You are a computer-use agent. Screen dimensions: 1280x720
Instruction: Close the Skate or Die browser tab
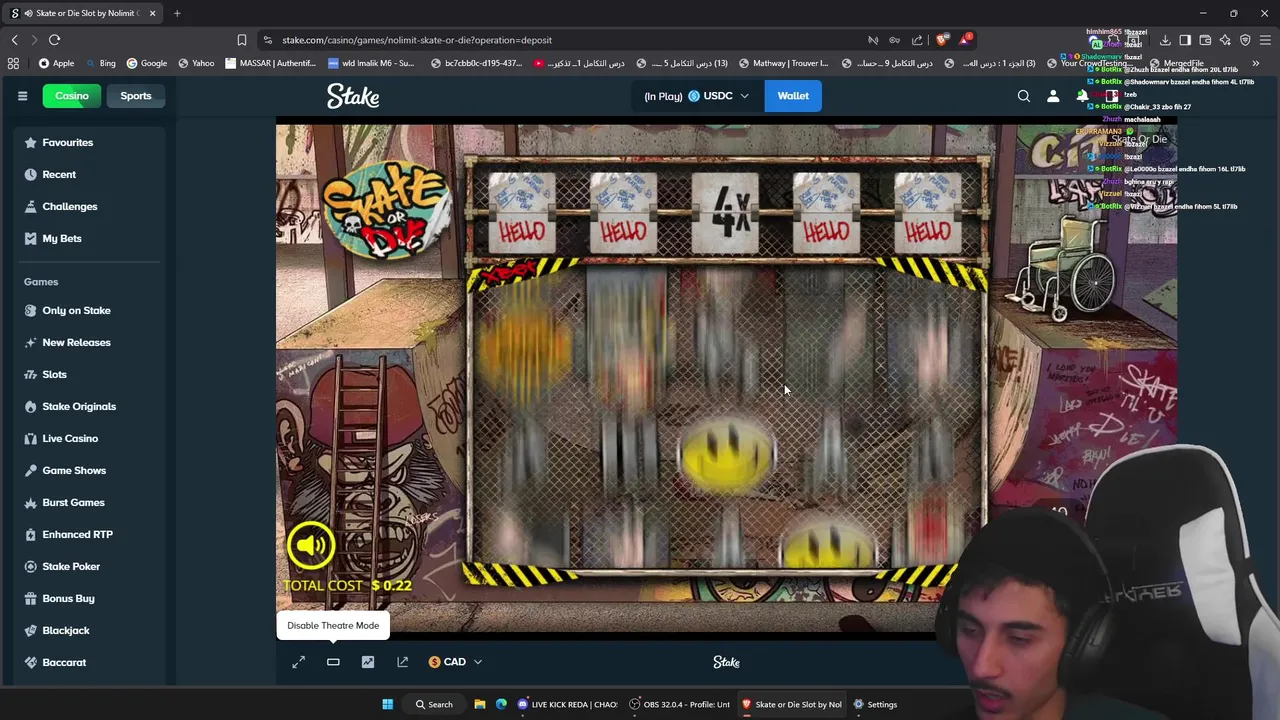[152, 13]
